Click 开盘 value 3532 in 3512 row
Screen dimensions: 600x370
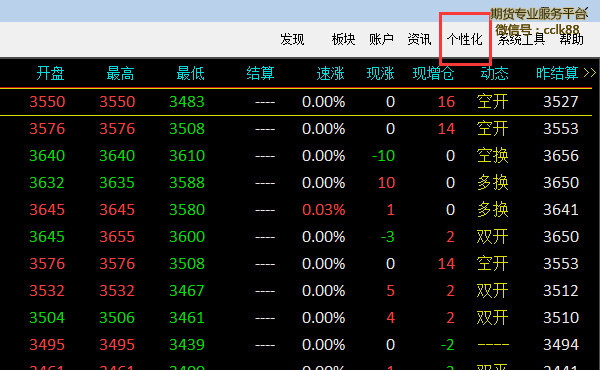(47, 291)
